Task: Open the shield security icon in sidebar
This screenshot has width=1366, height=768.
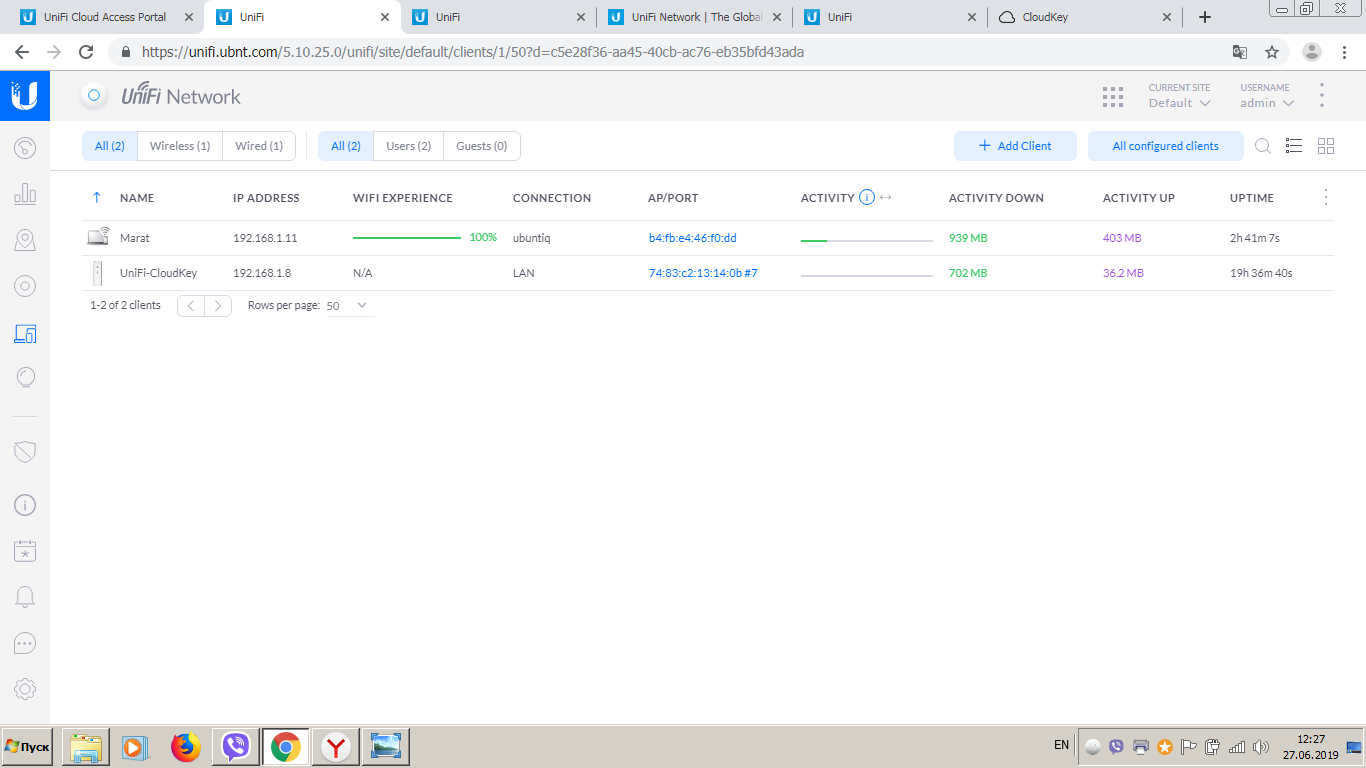Action: 25,452
